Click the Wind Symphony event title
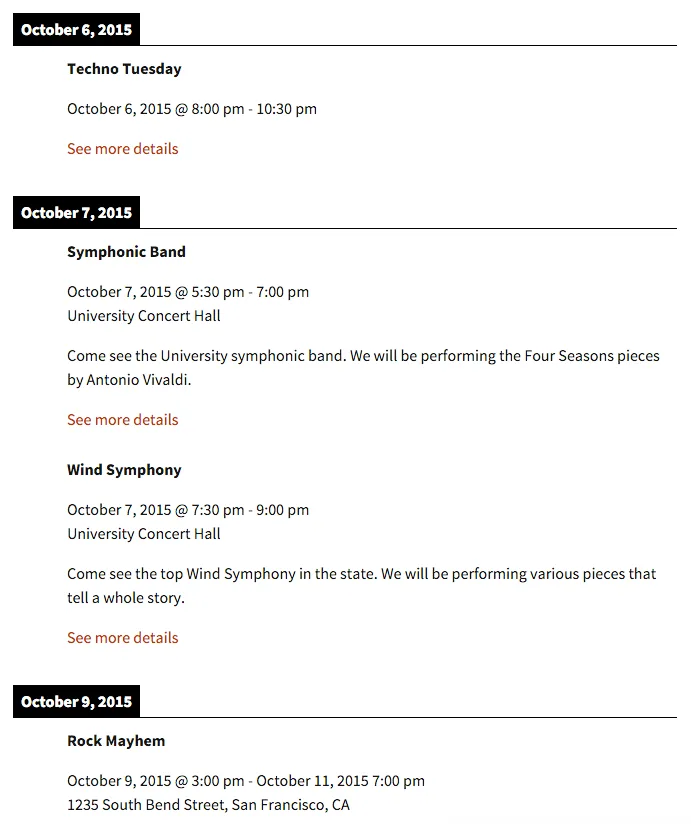Image resolution: width=691 pixels, height=824 pixels. coord(124,470)
